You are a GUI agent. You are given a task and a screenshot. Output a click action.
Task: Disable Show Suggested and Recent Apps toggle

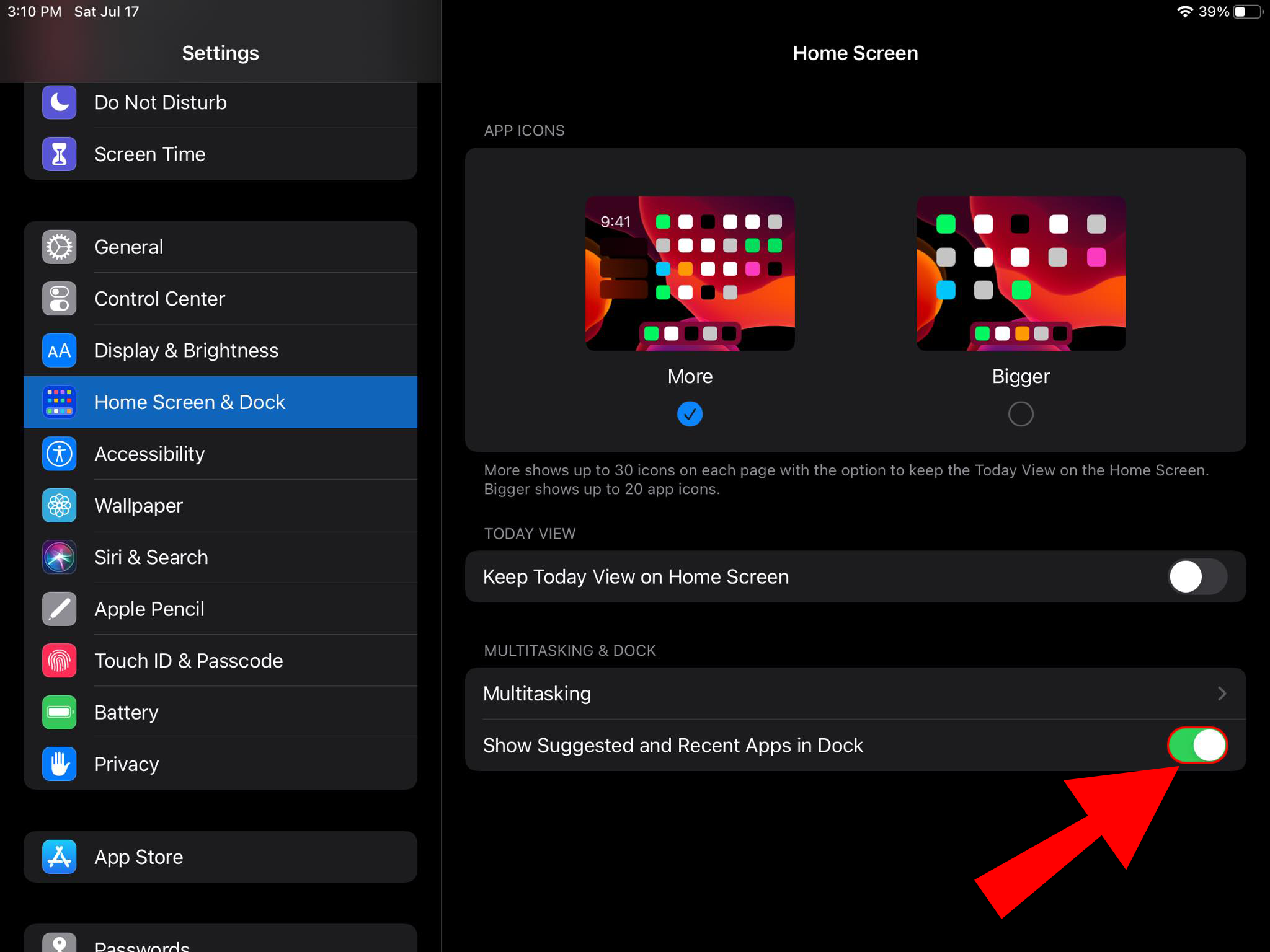point(1197,745)
